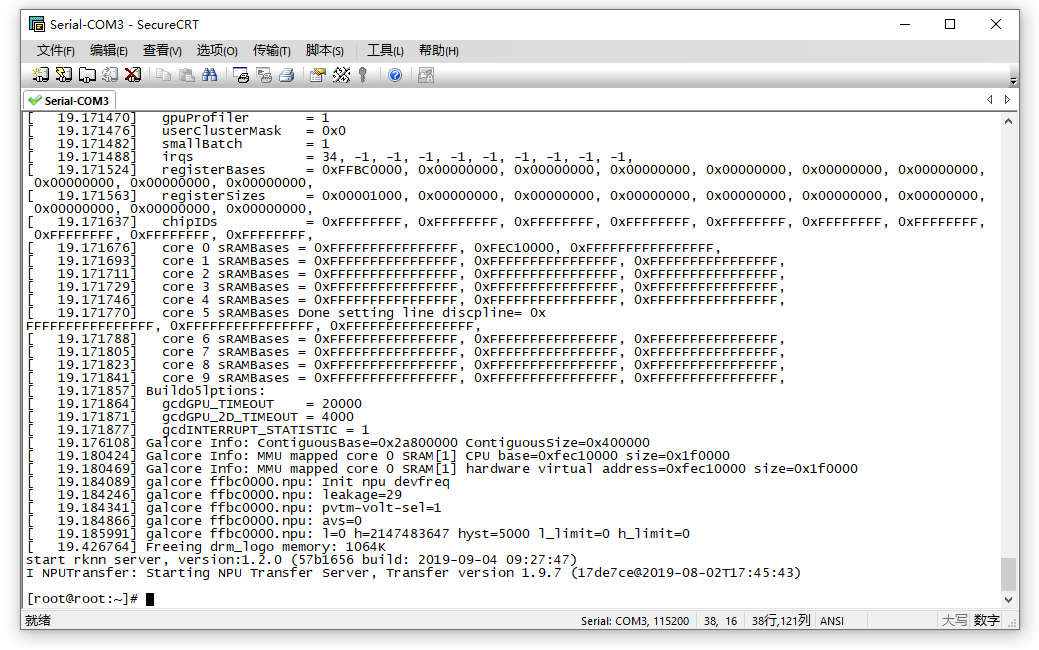Open the 文件(F) menu
The height and width of the screenshot is (650, 1039).
point(56,51)
